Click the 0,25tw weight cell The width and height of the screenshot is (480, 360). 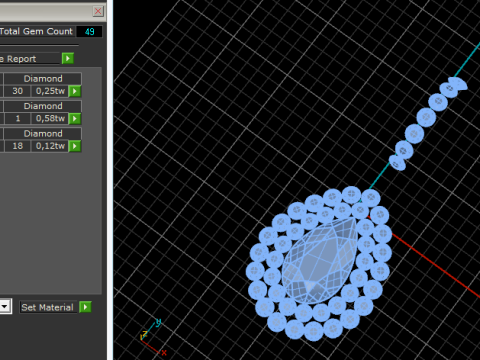click(50, 91)
